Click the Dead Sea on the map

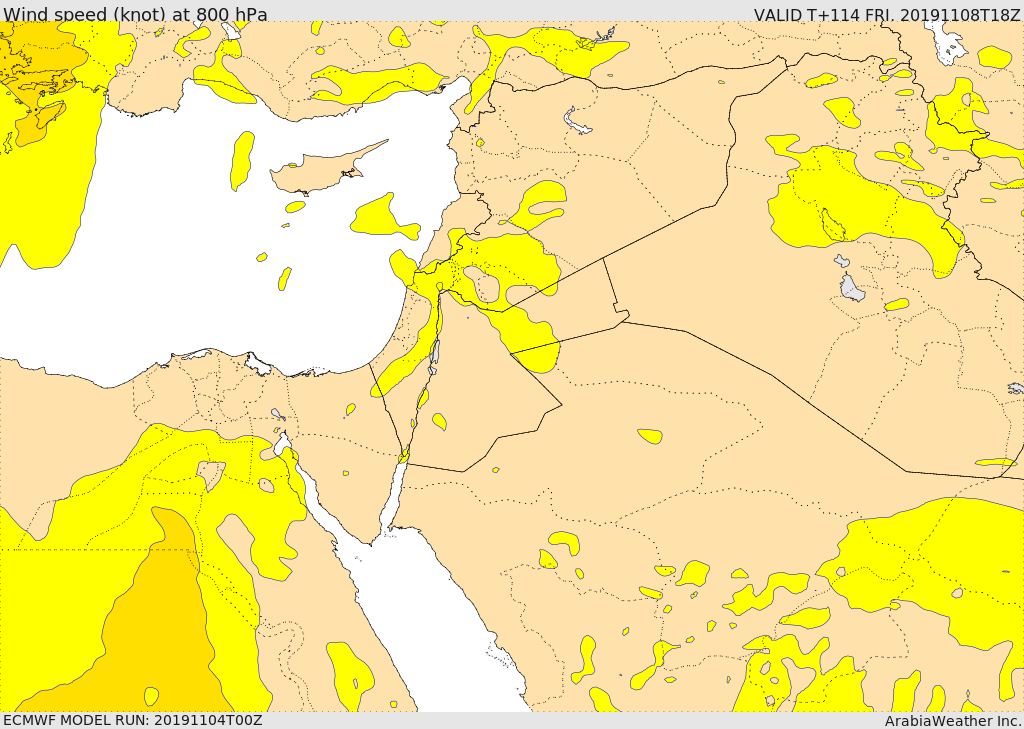point(434,353)
